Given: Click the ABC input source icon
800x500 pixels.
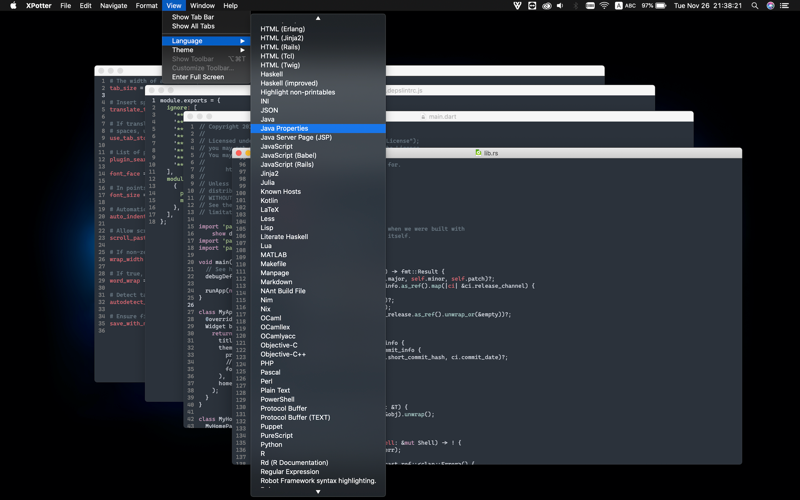Looking at the screenshot, I should [626, 6].
